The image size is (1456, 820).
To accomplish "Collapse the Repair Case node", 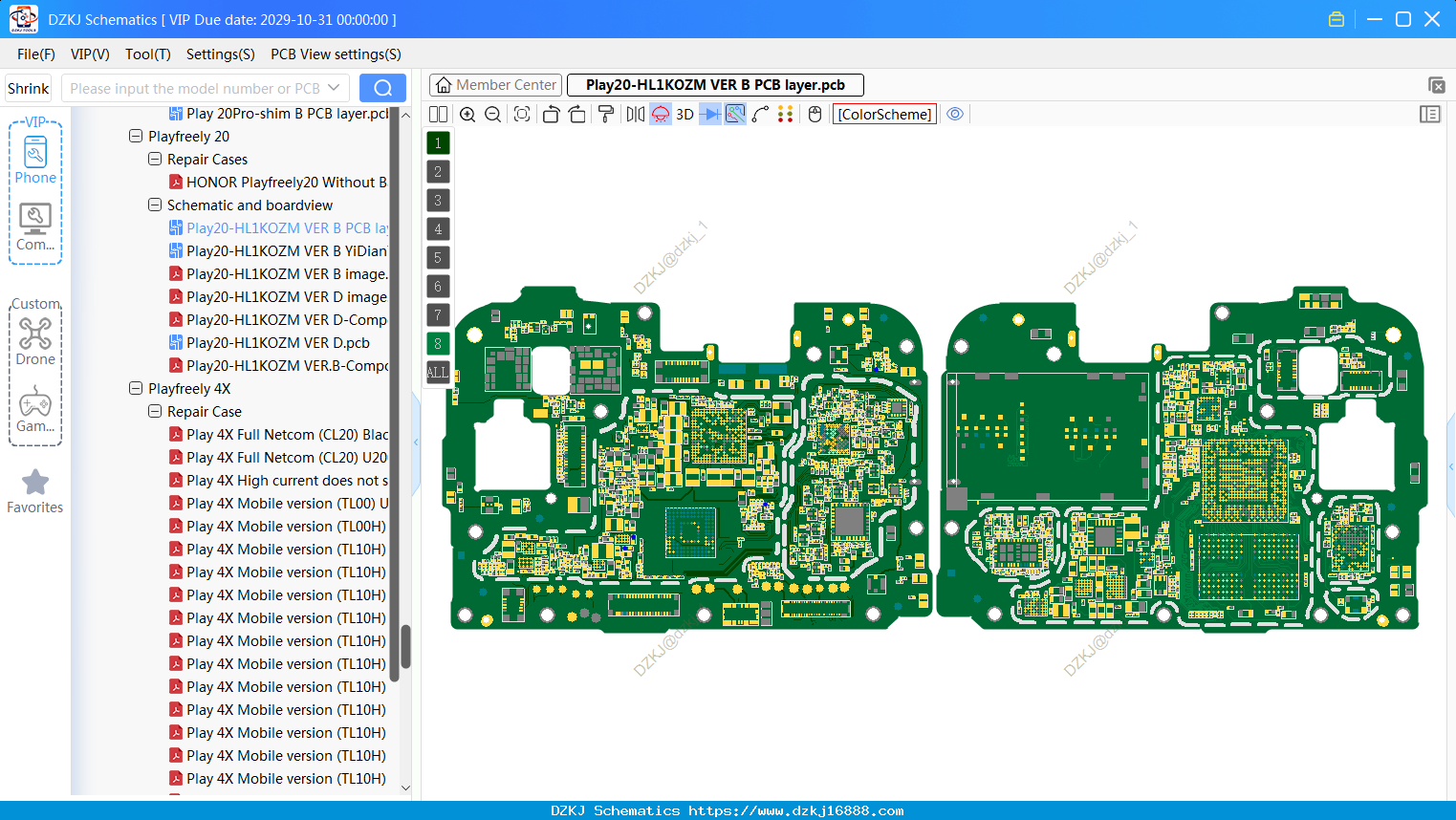I will [x=155, y=412].
